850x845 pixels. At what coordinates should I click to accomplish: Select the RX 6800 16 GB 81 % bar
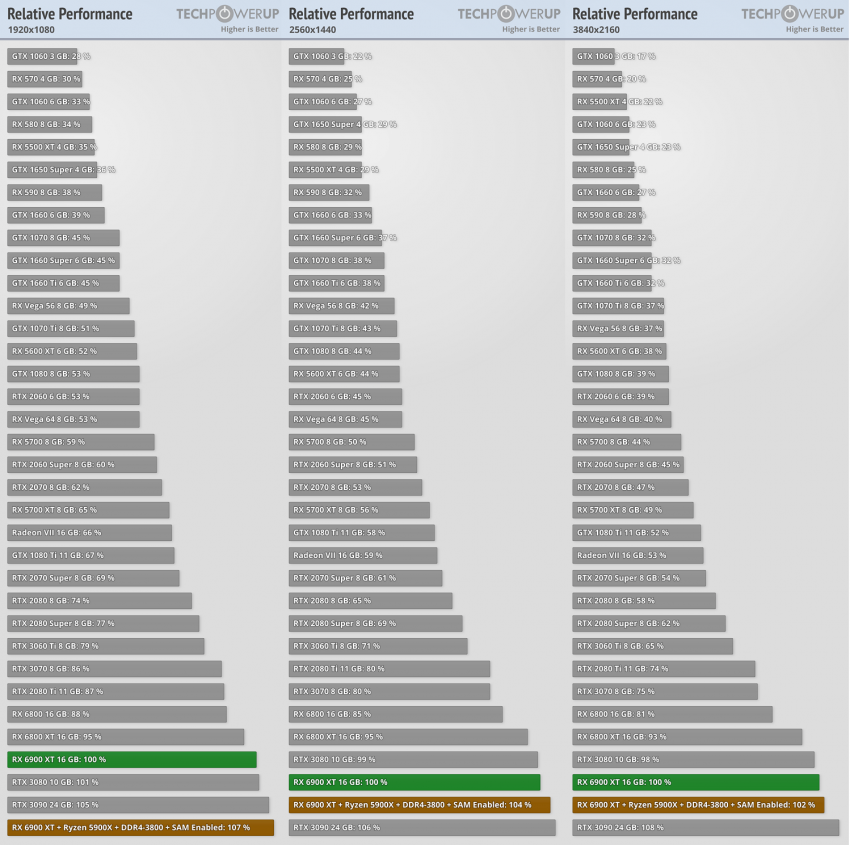click(x=672, y=714)
